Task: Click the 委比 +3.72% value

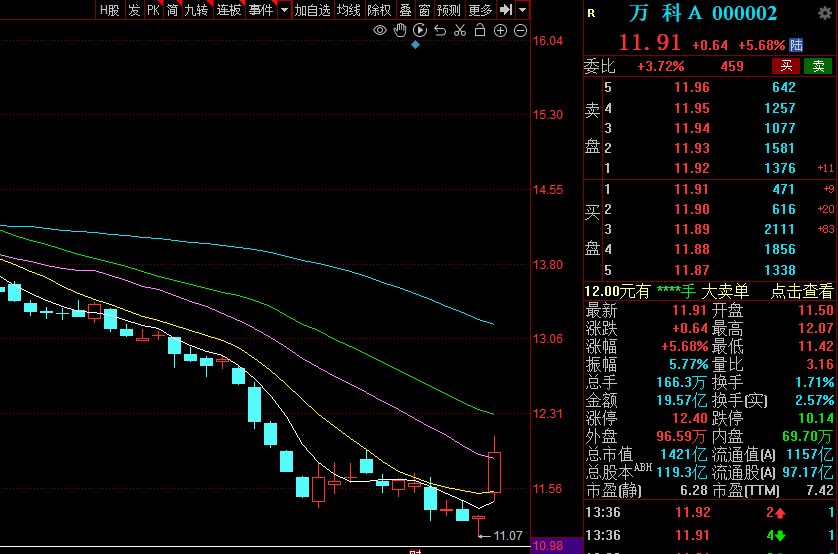Action: 661,67
